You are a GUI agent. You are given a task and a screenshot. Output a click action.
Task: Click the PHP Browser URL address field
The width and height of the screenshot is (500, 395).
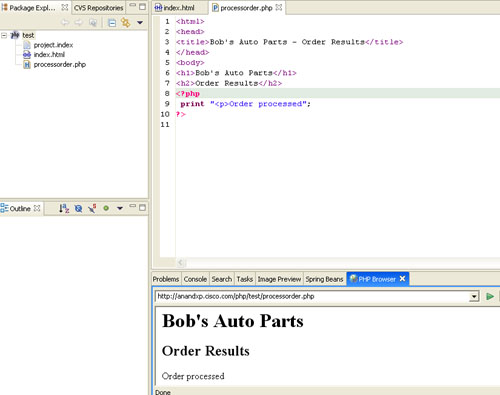[312, 296]
